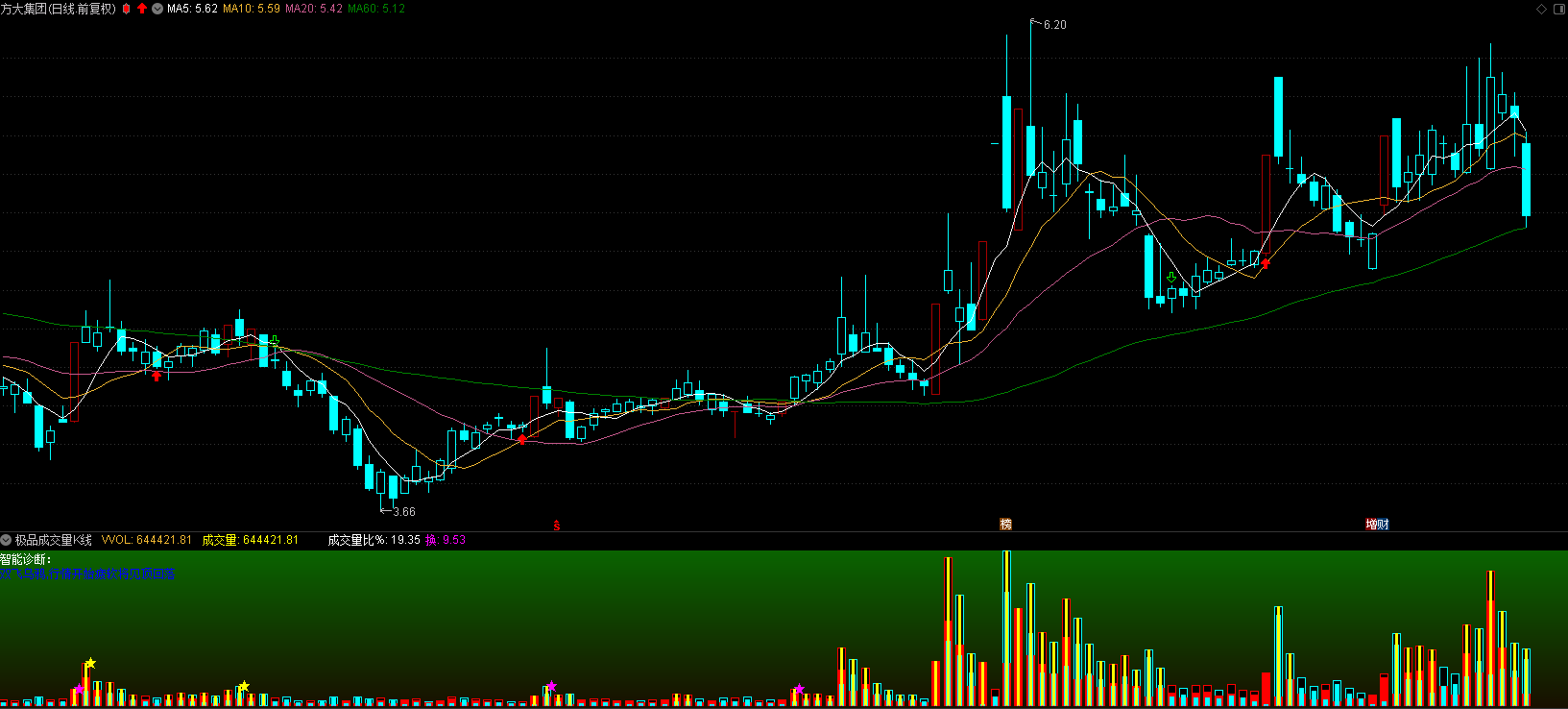The height and width of the screenshot is (709, 1568).
Task: Click the red S marker on timeline
Action: coord(557,525)
